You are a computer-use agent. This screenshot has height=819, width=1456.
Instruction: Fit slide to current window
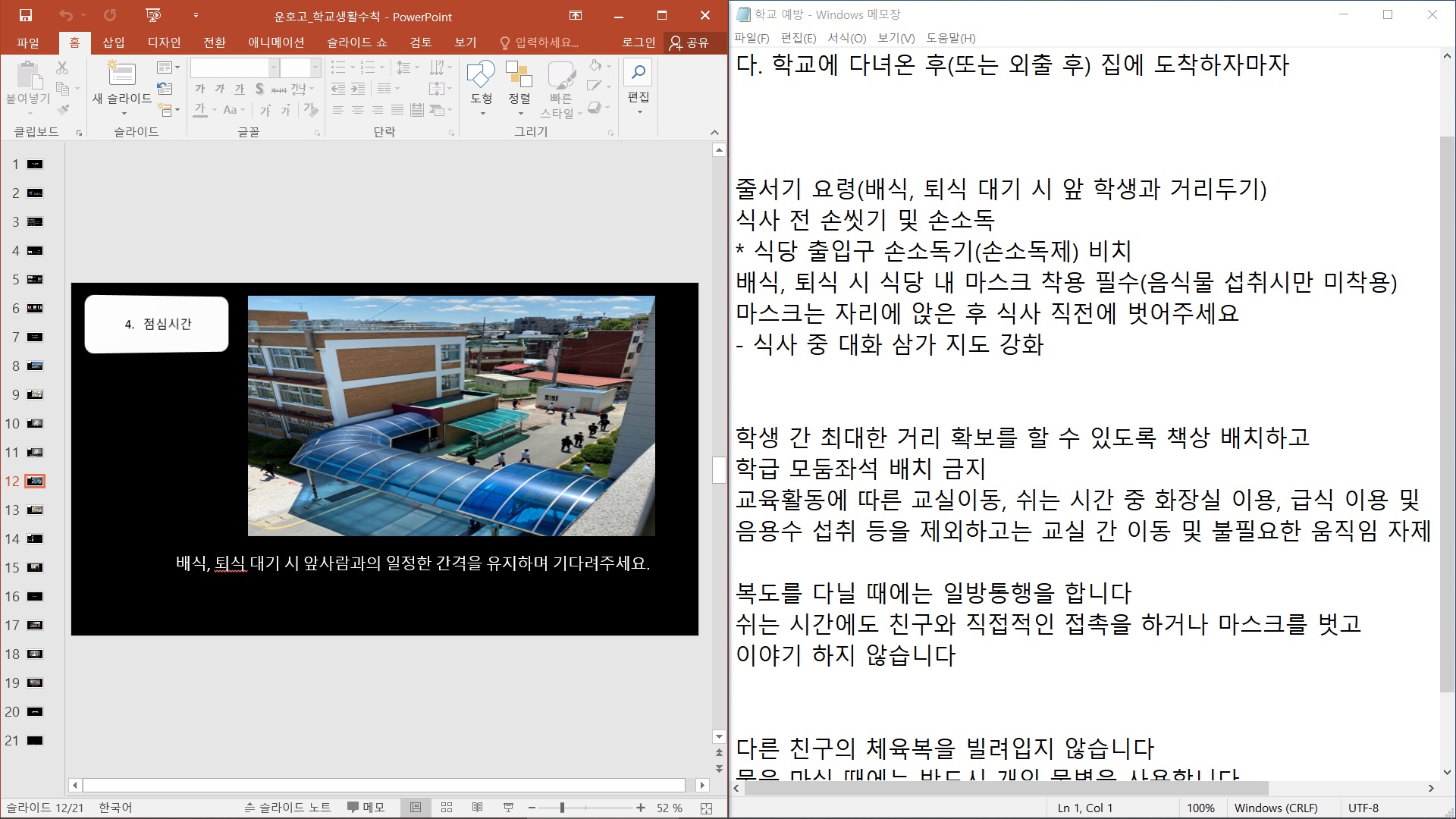pyautogui.click(x=706, y=808)
